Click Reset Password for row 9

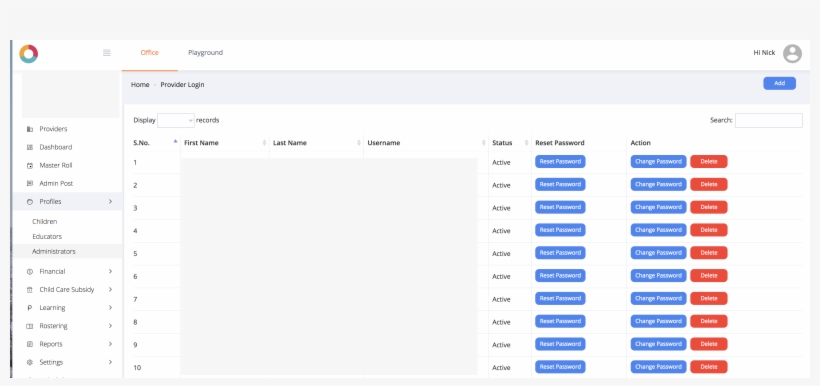tap(560, 344)
